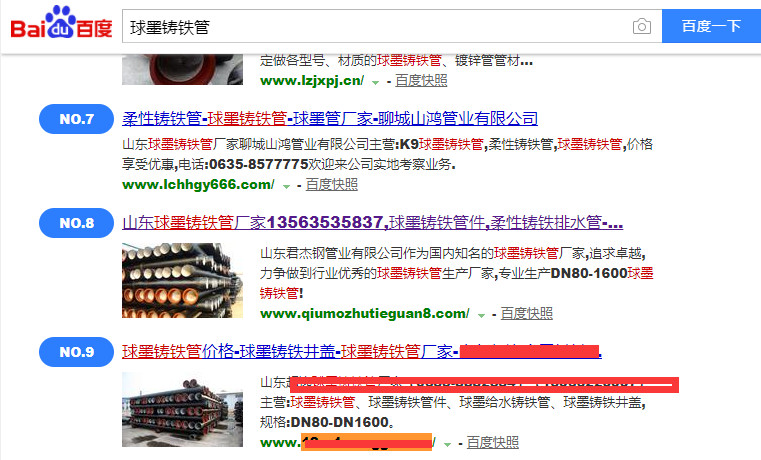Open 百度快照 for www.lzjxpj.cn result

(x=421, y=81)
